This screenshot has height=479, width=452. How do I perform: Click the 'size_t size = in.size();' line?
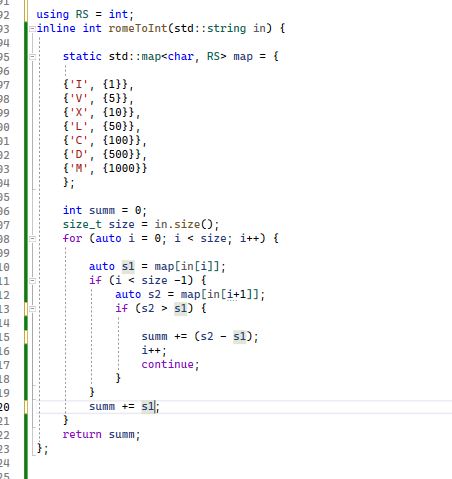pos(141,224)
